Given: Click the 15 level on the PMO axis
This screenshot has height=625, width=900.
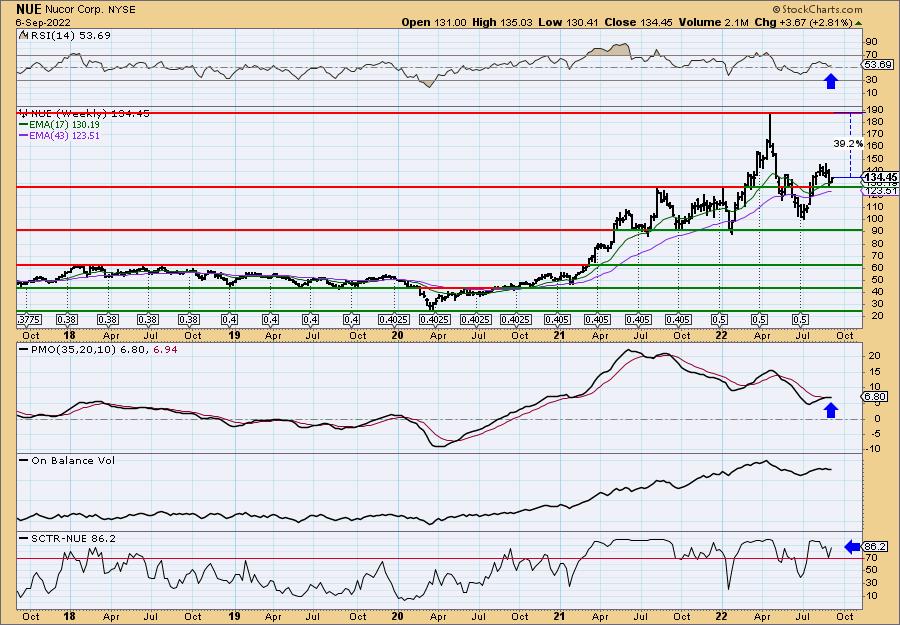Looking at the screenshot, I should point(874,372).
